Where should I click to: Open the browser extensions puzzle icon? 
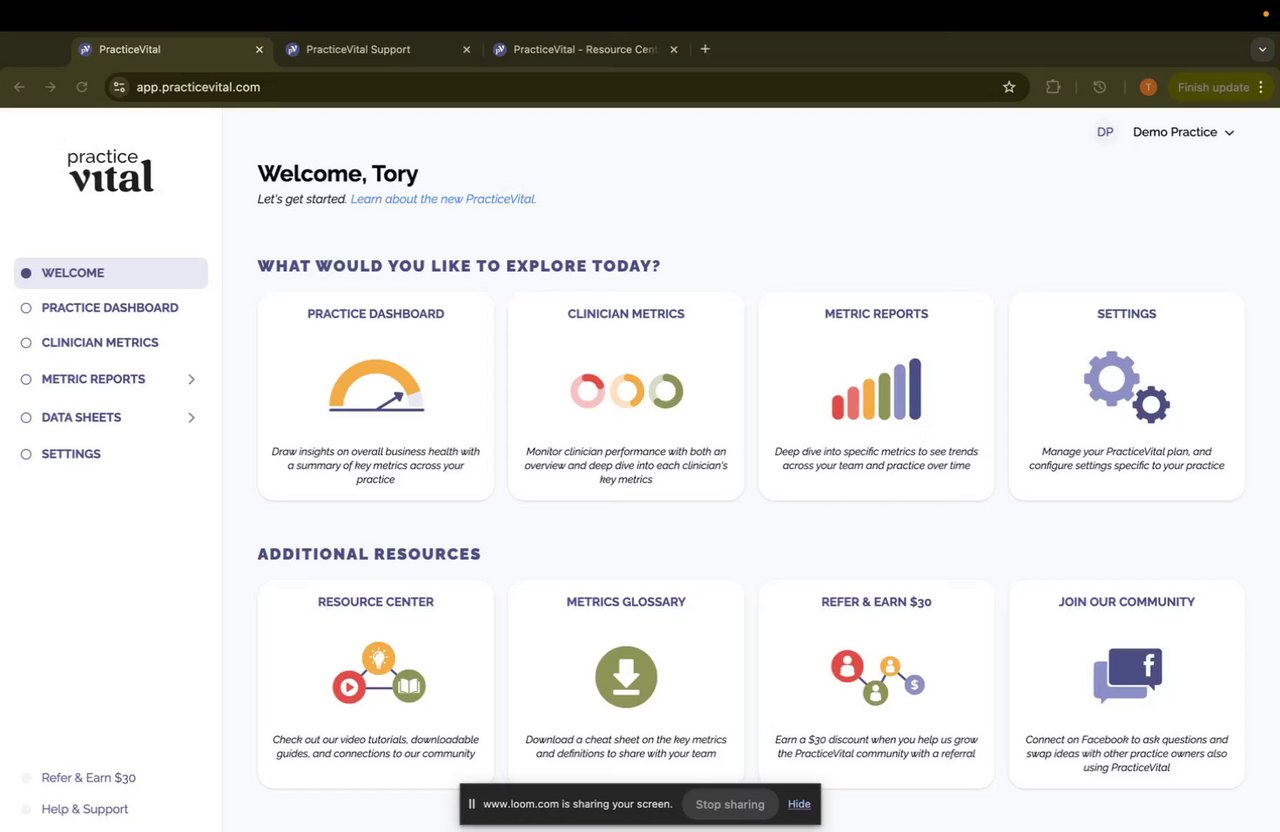pos(1053,87)
